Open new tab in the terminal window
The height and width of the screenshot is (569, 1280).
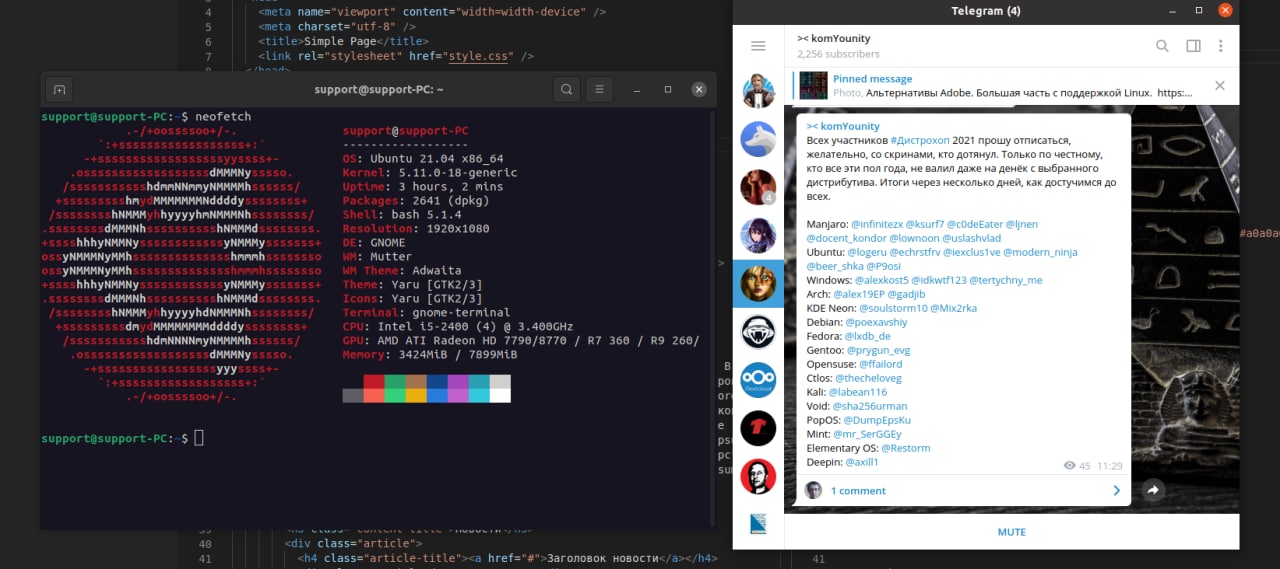(x=59, y=90)
